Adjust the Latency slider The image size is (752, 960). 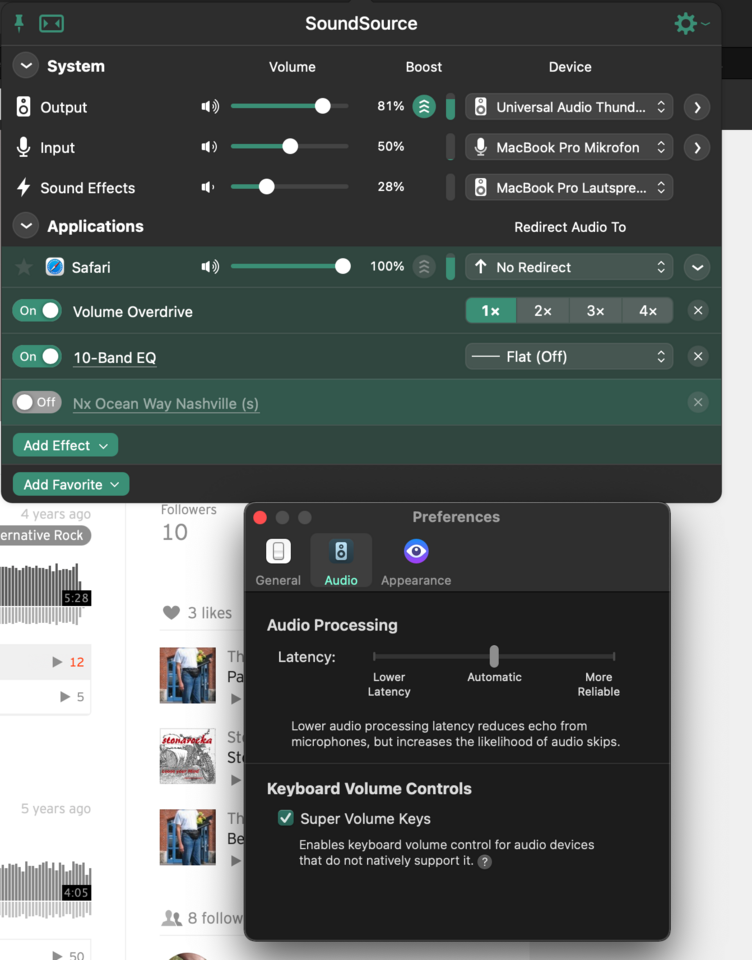pos(494,656)
